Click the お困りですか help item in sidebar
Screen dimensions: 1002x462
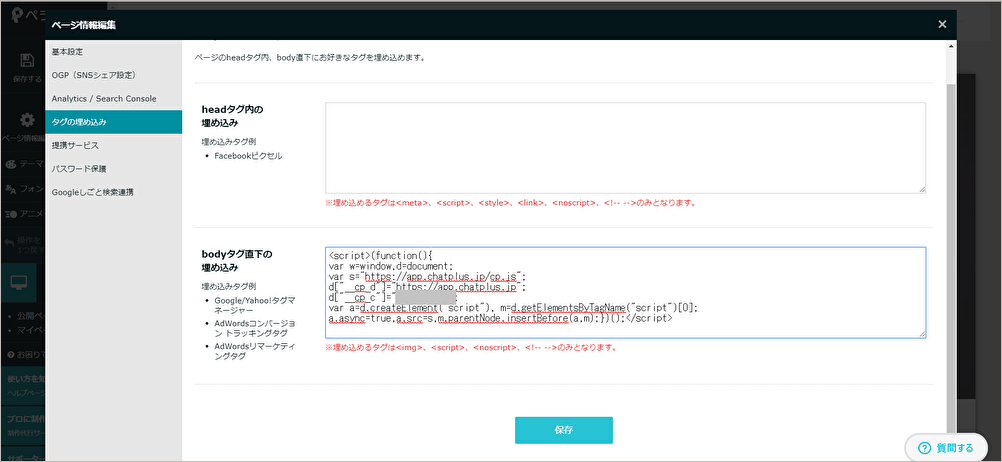point(26,353)
